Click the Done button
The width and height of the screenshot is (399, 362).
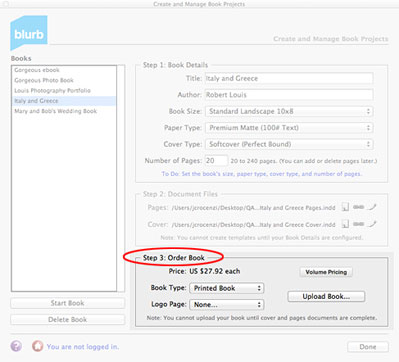click(x=368, y=347)
